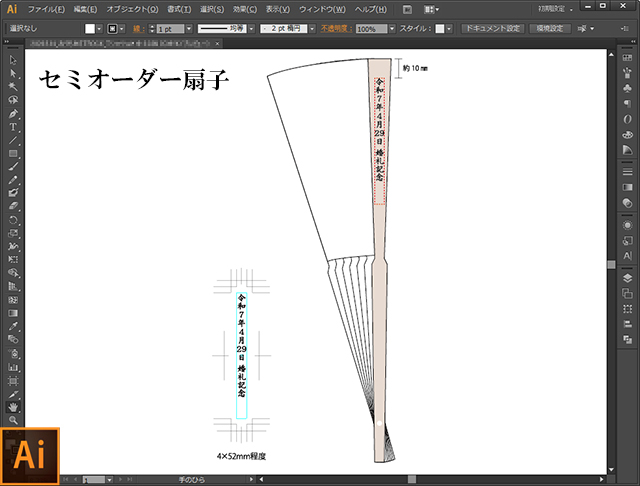Select the Mesh tool
Viewport: 640px width, 486px height.
[x=13, y=300]
